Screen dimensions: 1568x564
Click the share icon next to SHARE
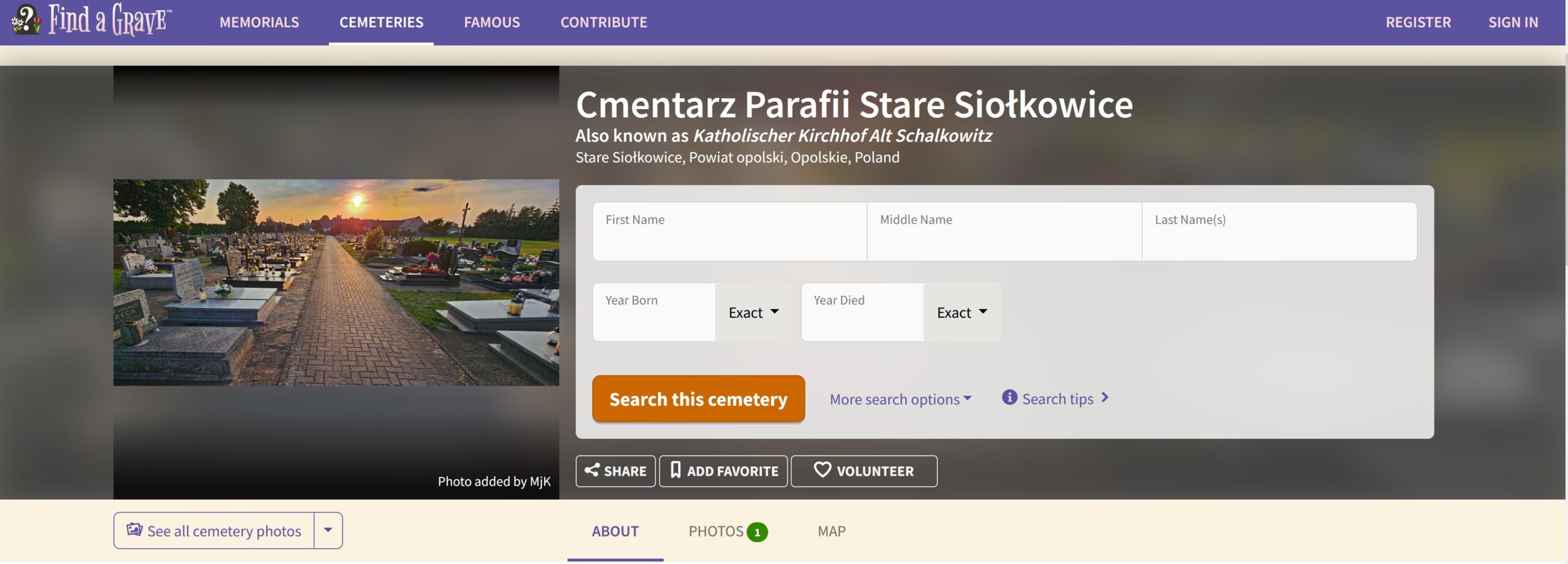click(594, 471)
